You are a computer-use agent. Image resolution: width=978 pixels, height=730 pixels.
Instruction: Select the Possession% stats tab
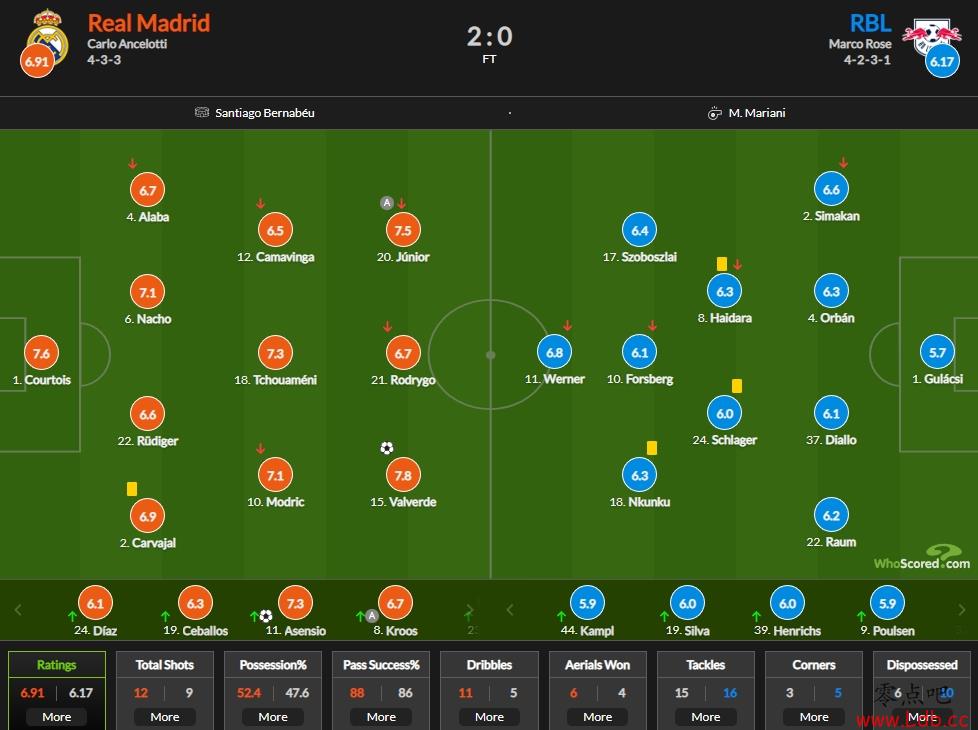tap(273, 664)
